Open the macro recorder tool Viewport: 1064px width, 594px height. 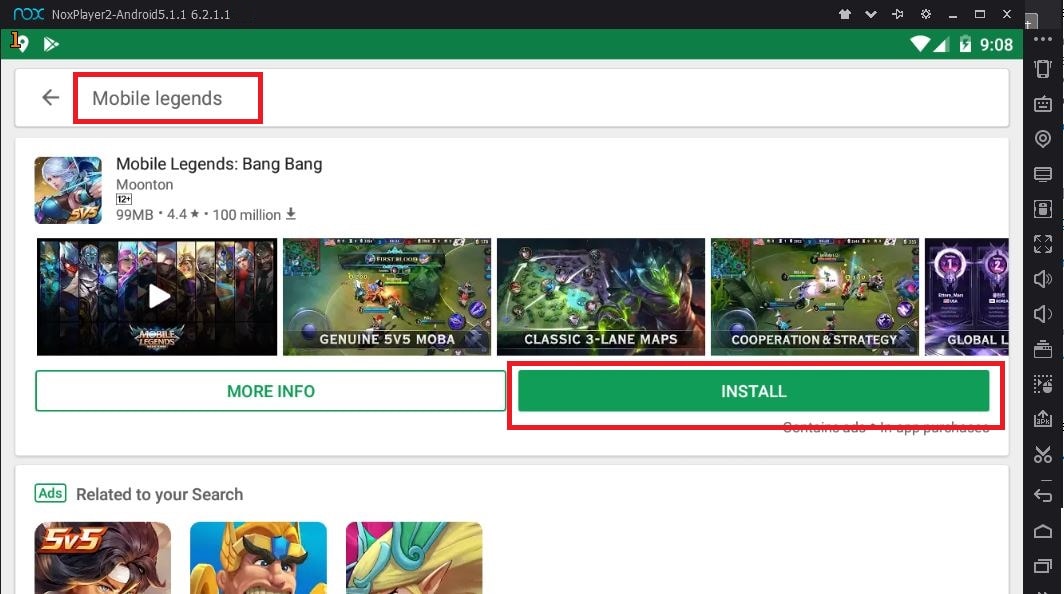1043,384
